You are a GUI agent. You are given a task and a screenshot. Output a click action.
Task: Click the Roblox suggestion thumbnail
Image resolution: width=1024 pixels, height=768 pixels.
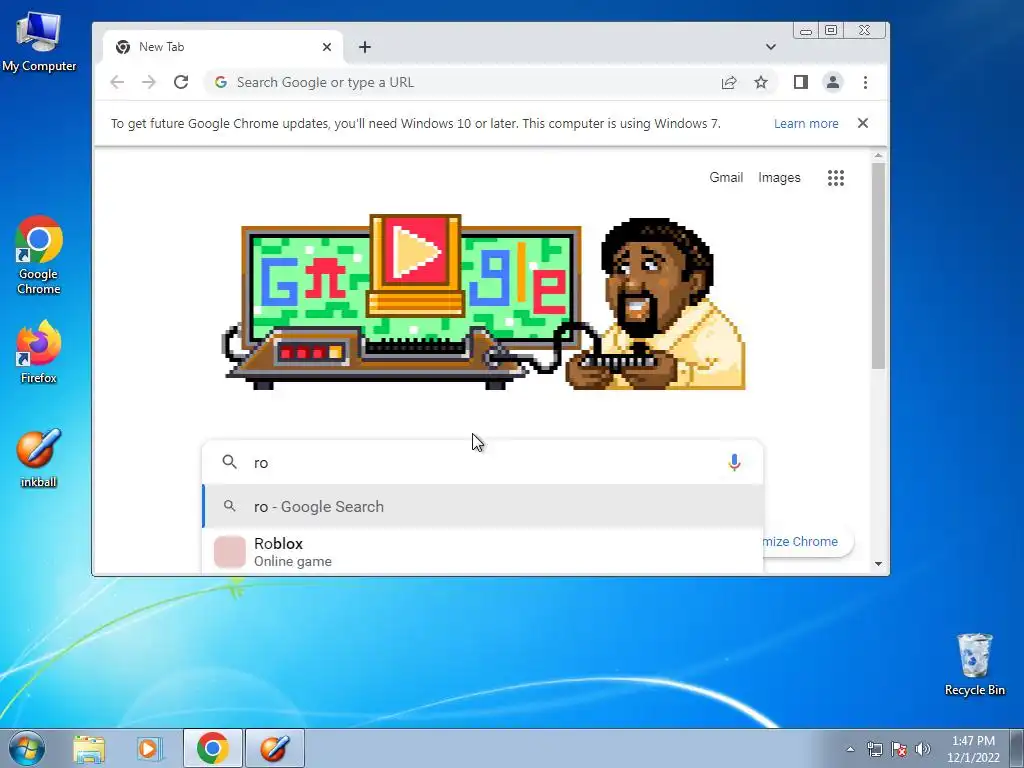[x=230, y=552]
